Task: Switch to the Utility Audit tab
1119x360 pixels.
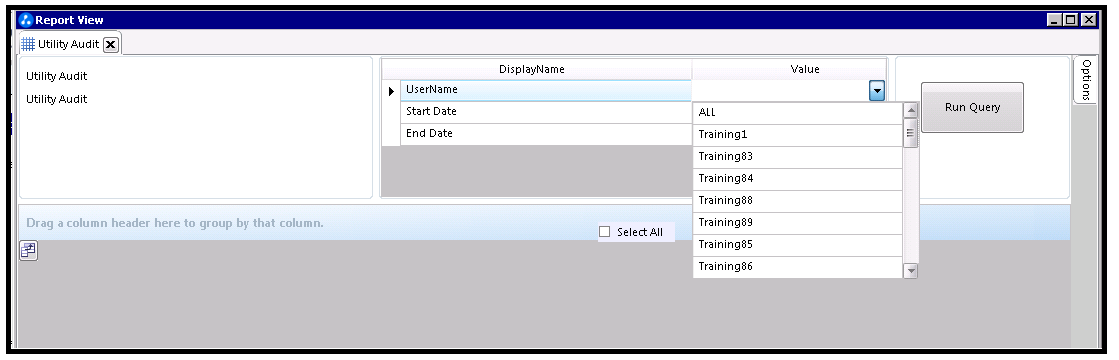Action: coord(69,44)
